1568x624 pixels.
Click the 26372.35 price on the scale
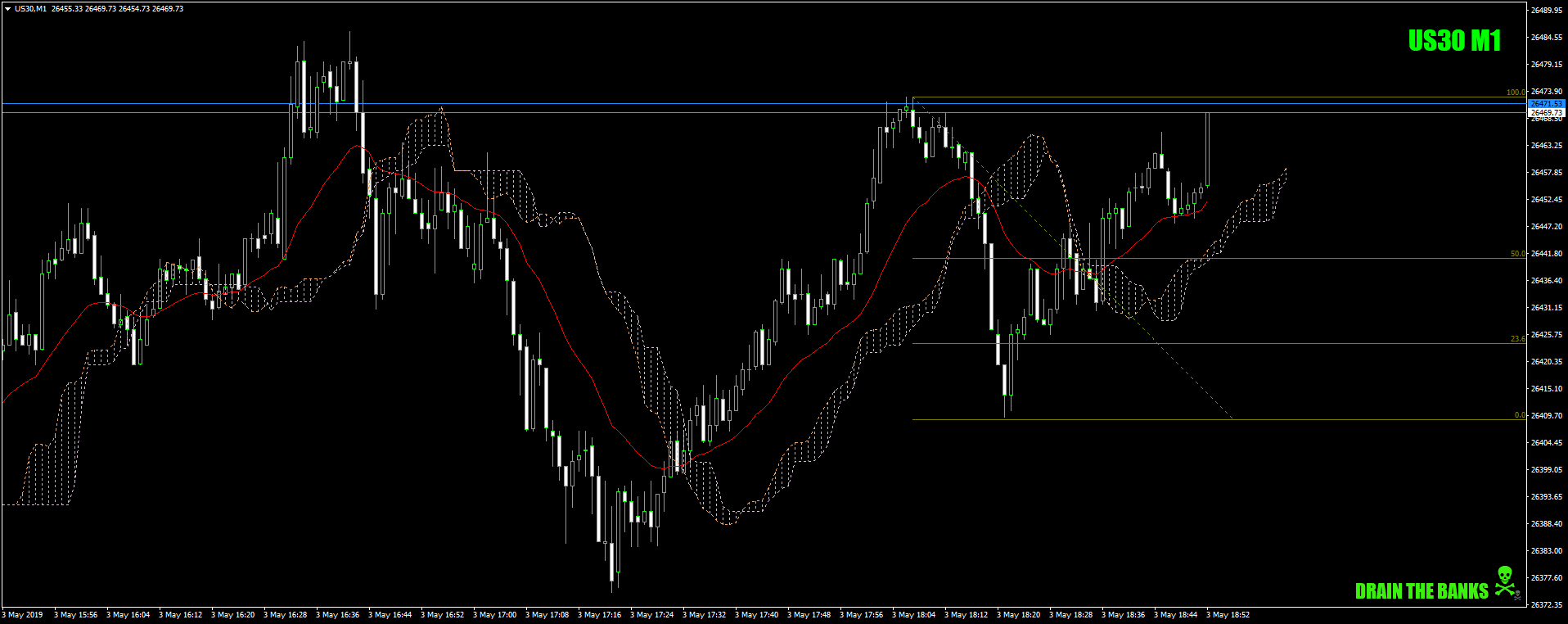(x=1546, y=605)
